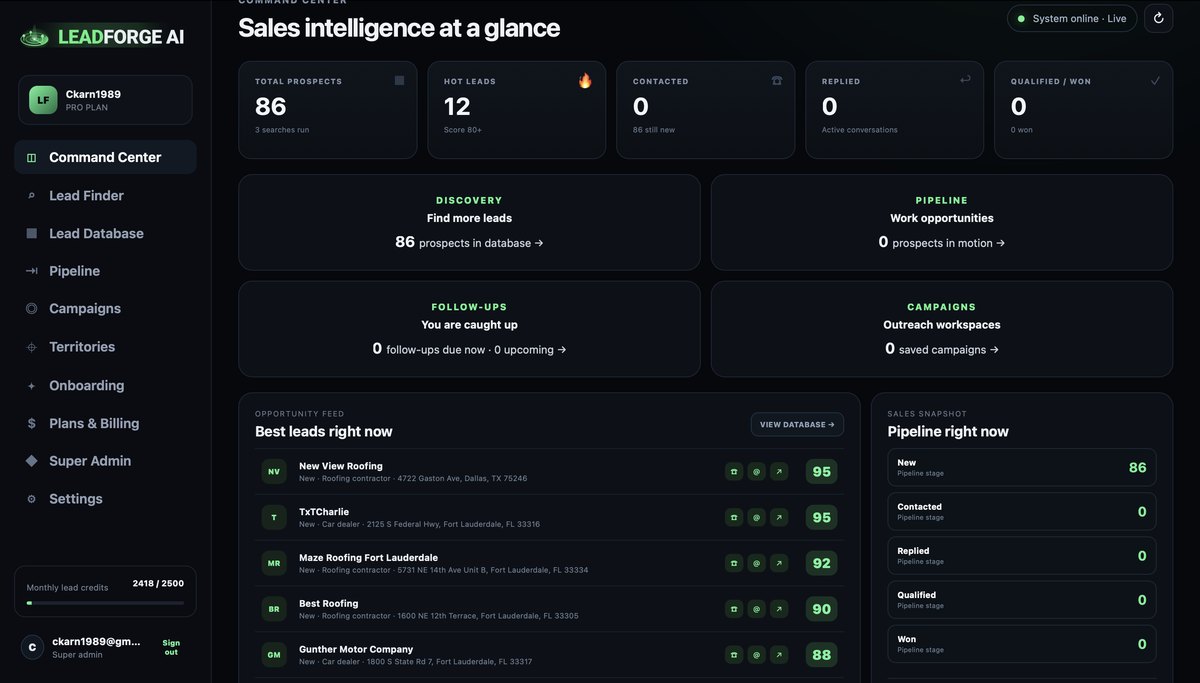This screenshot has height=683, width=1200.
Task: Click score 90 badge for Best Roofing
Action: (x=821, y=609)
